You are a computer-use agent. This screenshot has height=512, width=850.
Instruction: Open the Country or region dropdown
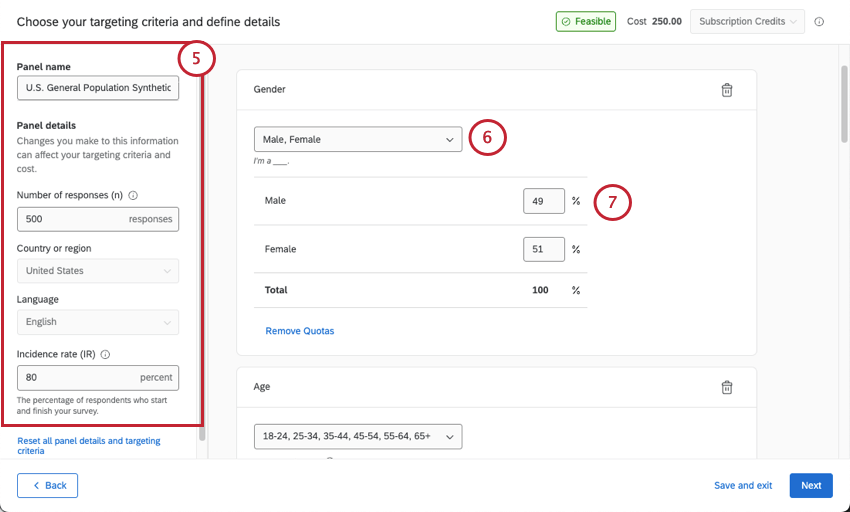pos(97,271)
